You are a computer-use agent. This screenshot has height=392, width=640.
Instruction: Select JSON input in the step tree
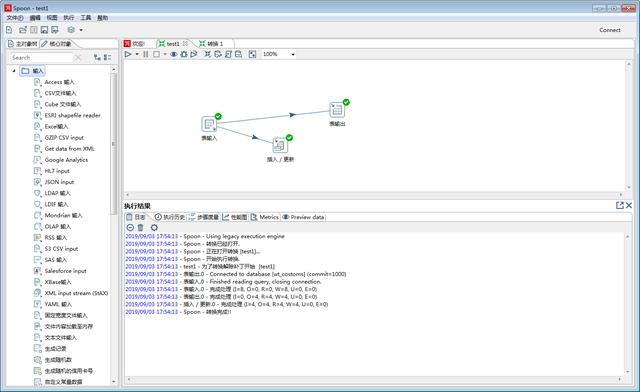pyautogui.click(x=59, y=182)
